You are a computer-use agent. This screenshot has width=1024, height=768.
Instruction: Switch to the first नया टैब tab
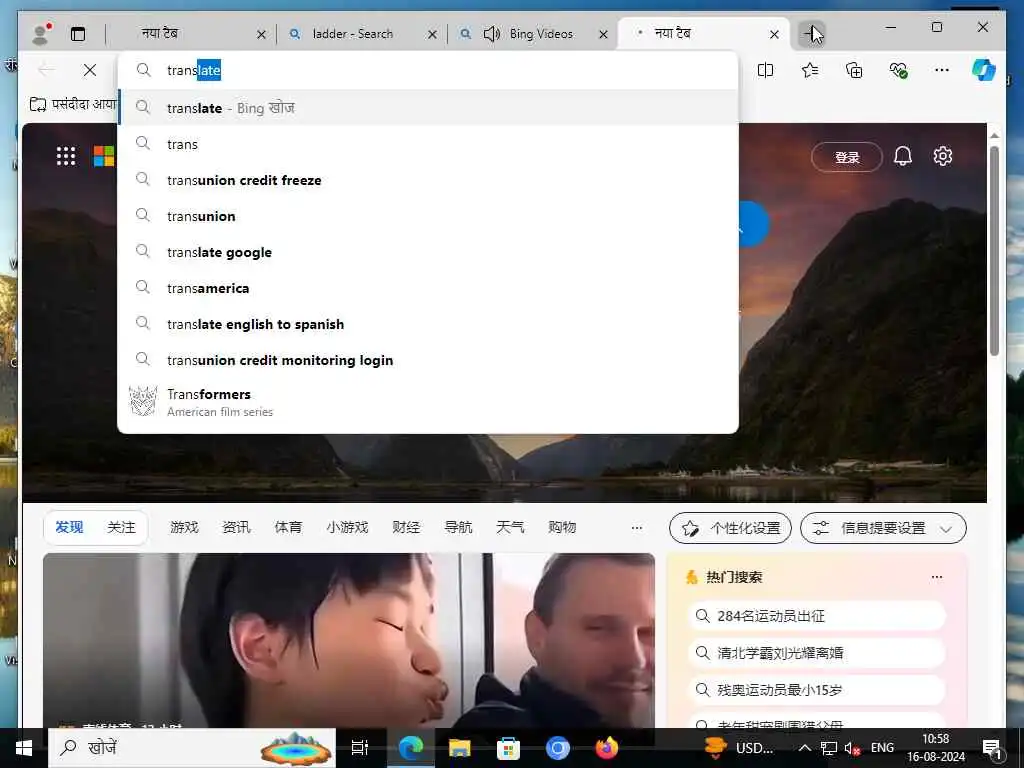tap(160, 34)
